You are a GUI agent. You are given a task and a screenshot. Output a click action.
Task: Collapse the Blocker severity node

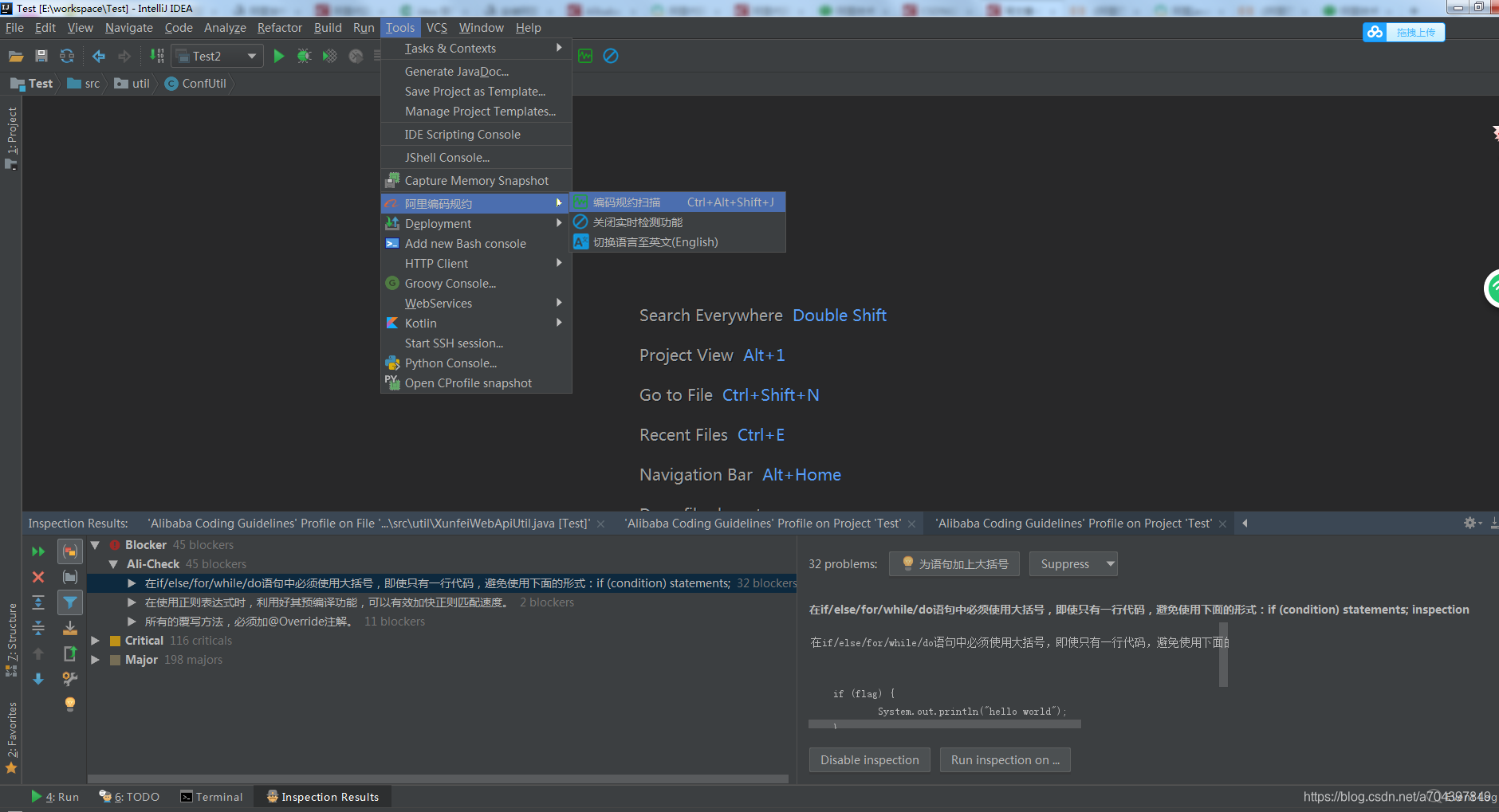coord(95,545)
